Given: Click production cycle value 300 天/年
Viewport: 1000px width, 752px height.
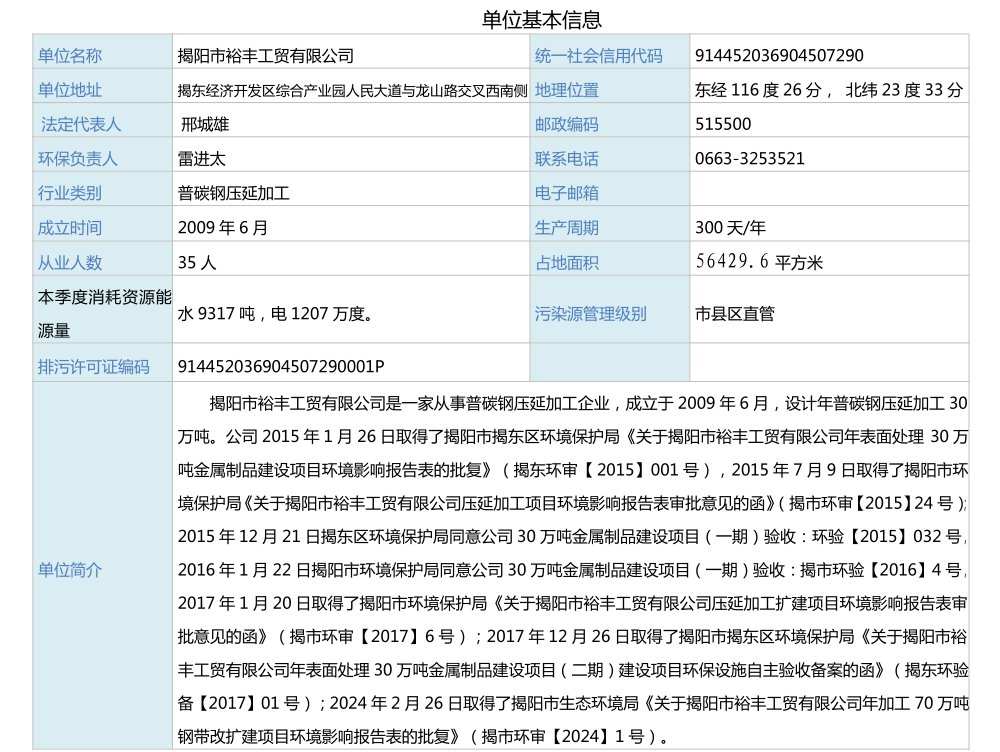Looking at the screenshot, I should [x=730, y=228].
